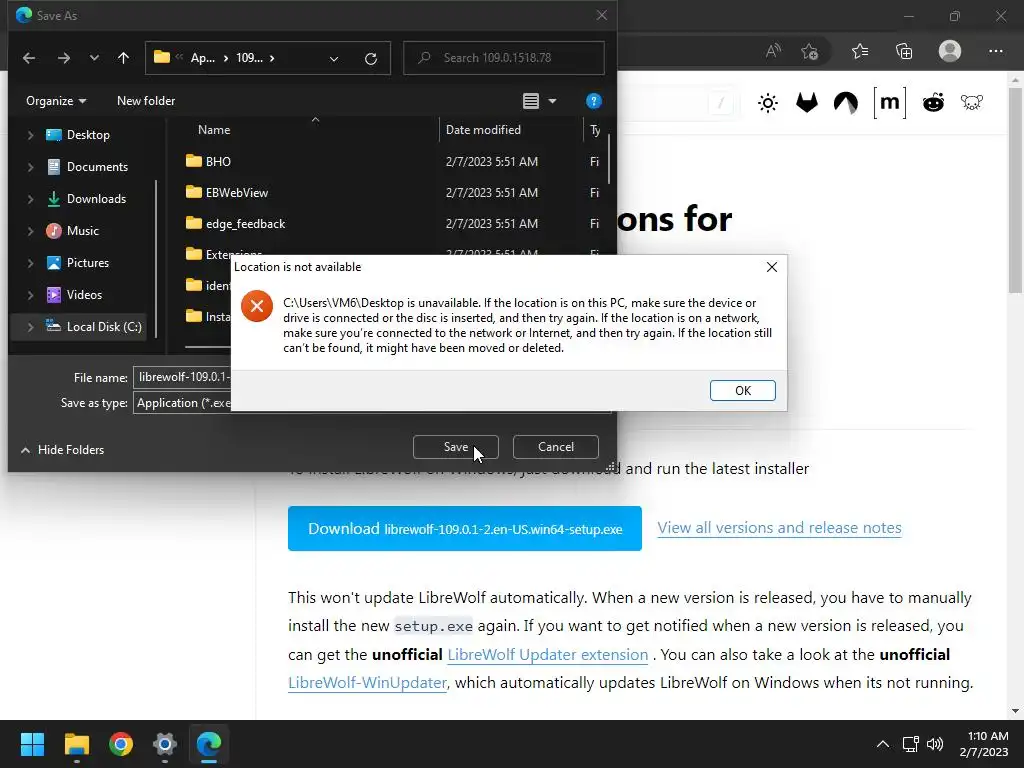Select Videos in navigation pane
The image size is (1024, 768).
tap(84, 295)
